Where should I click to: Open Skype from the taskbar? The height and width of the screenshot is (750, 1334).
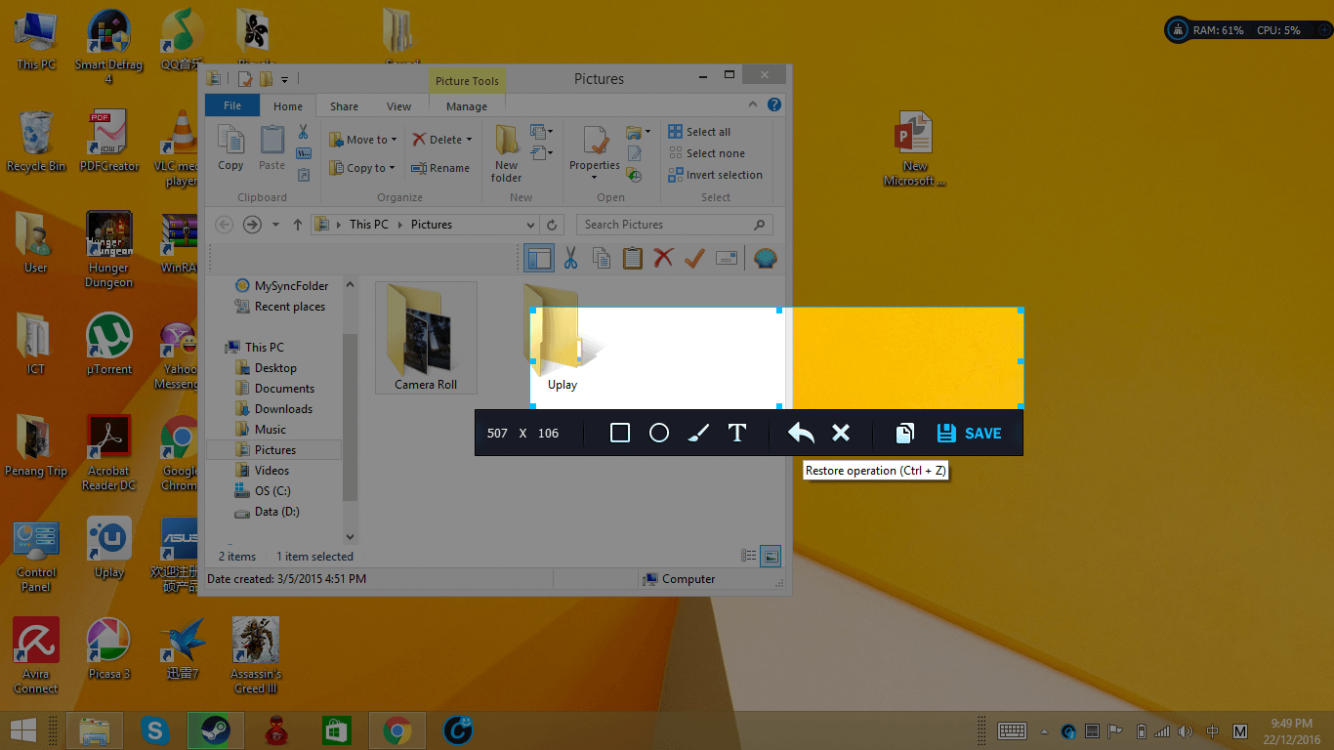click(x=155, y=731)
